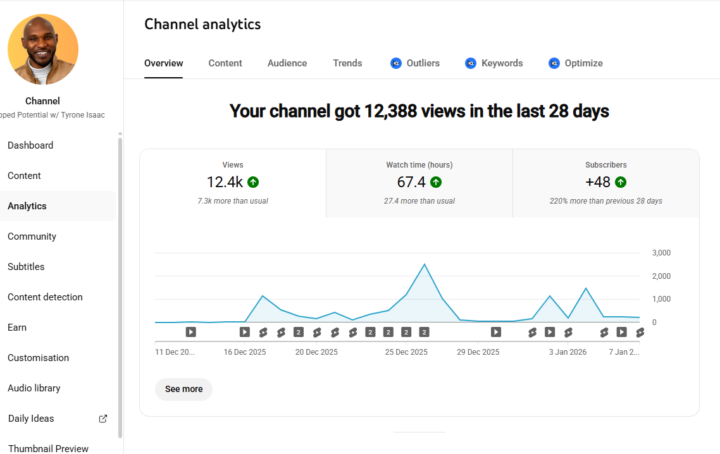The height and width of the screenshot is (454, 720).
Task: Click the 'Channel analytics' page title
Action: pyautogui.click(x=202, y=24)
